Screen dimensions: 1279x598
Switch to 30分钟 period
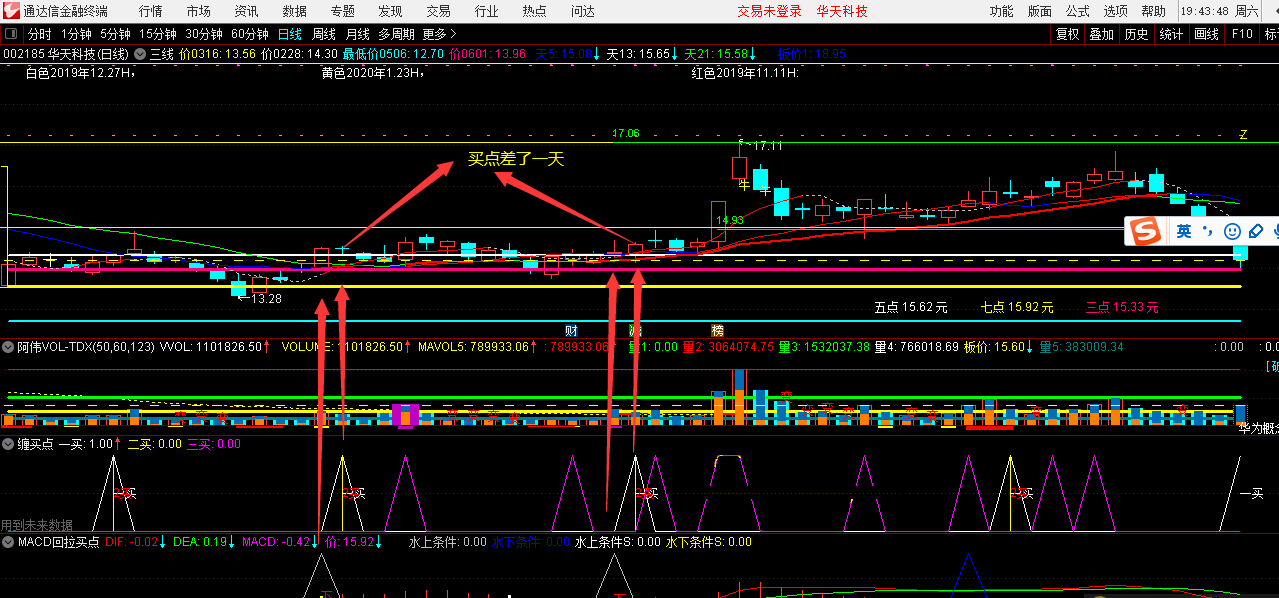(x=204, y=34)
